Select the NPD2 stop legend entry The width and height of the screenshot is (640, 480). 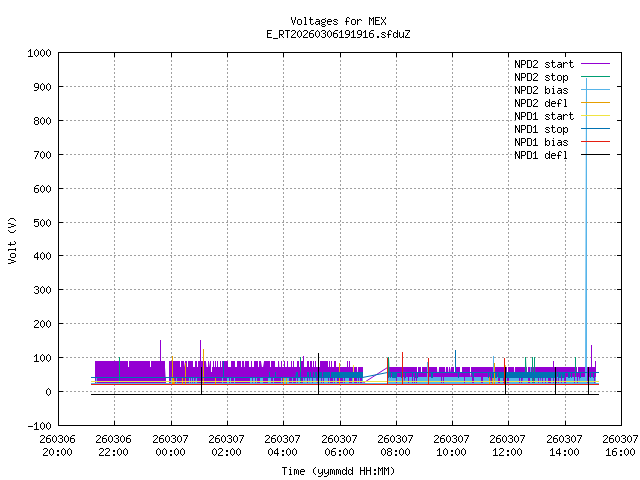541,77
